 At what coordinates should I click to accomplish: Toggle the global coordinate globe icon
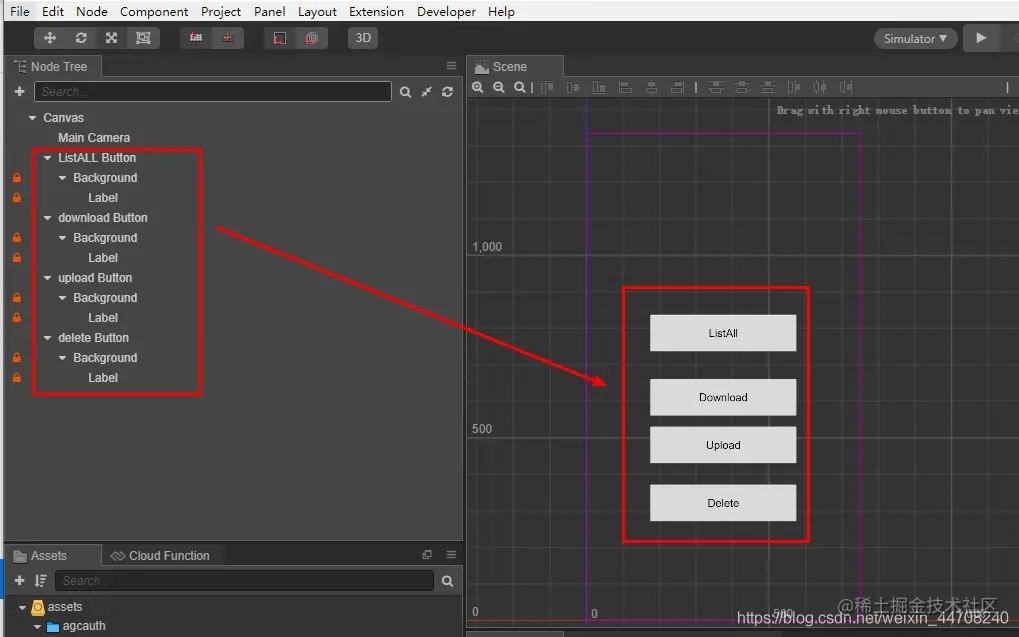point(311,38)
